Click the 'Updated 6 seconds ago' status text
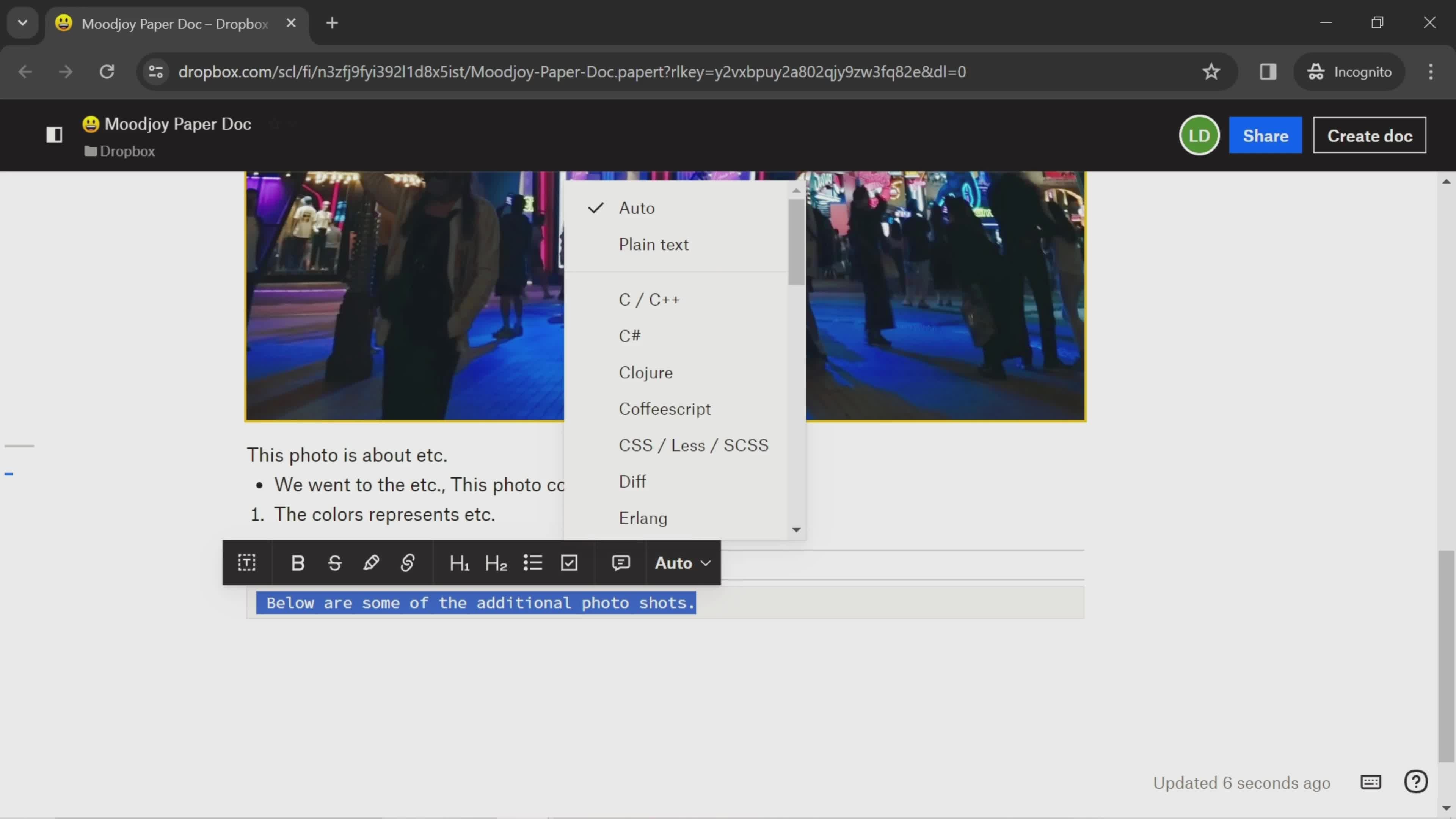The height and width of the screenshot is (819, 1456). click(x=1241, y=783)
